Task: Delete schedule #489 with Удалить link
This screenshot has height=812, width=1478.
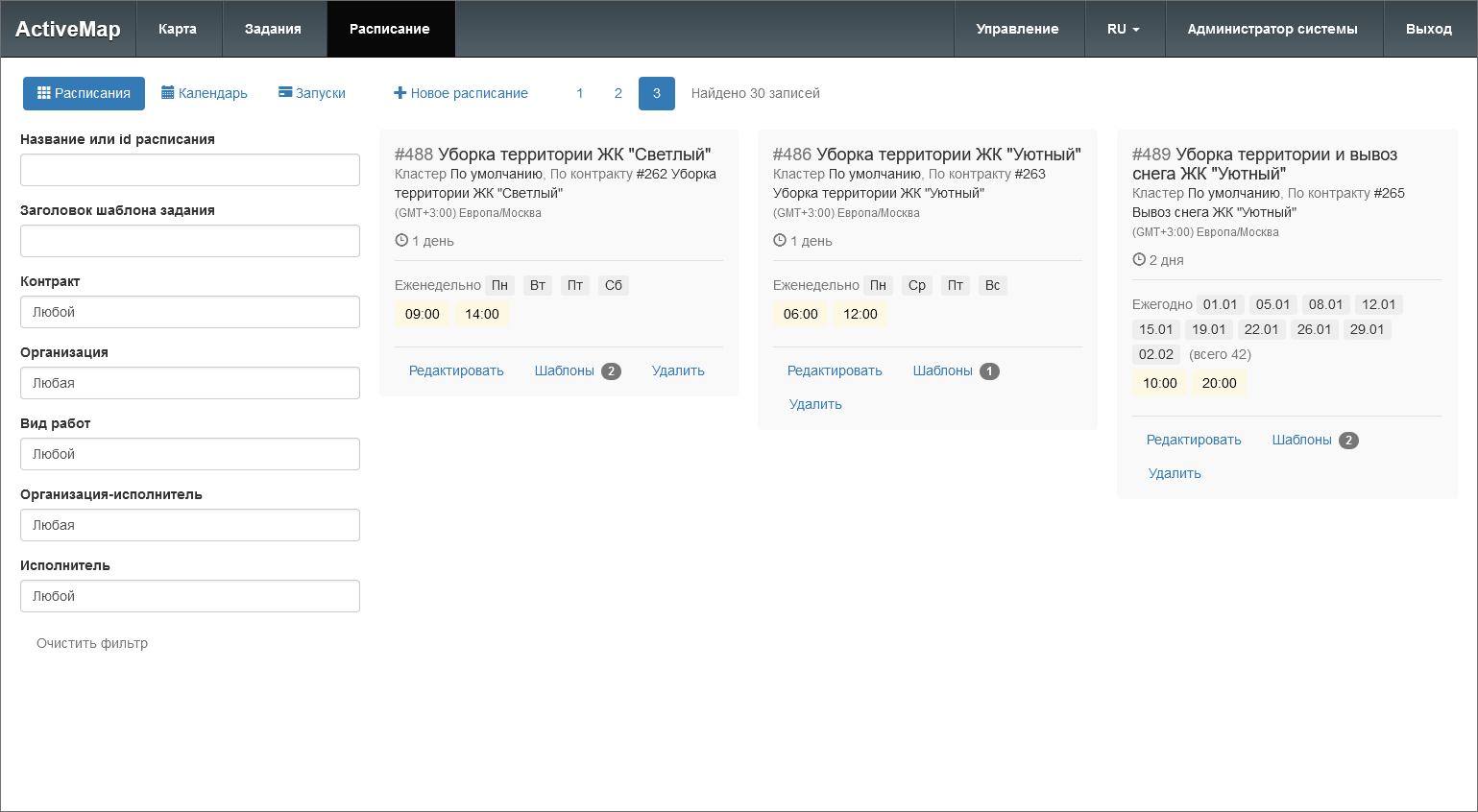Action: [x=1175, y=473]
